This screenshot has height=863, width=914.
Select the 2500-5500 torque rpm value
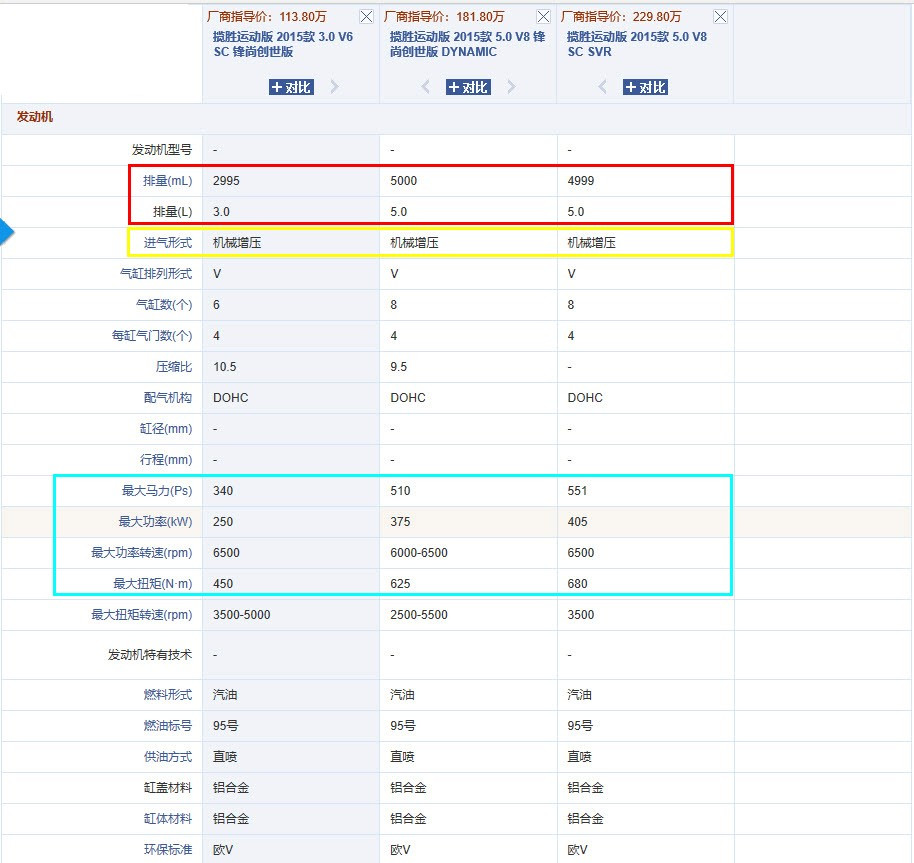coord(419,615)
